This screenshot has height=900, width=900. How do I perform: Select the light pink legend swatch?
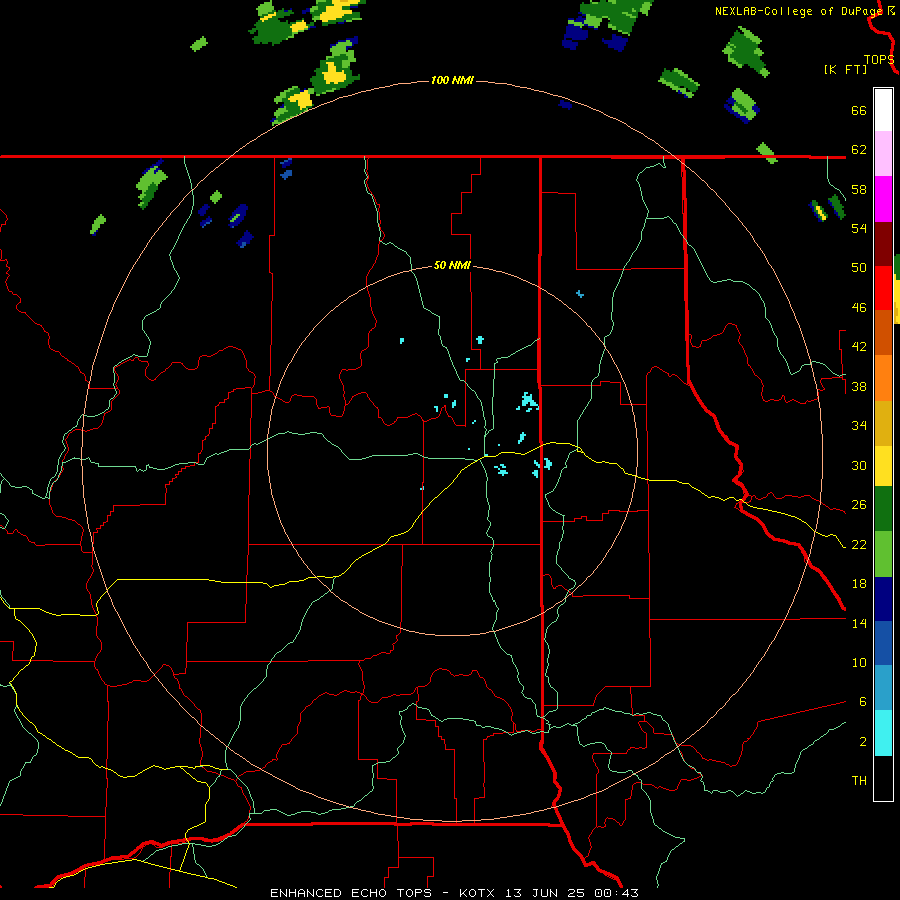(x=883, y=153)
